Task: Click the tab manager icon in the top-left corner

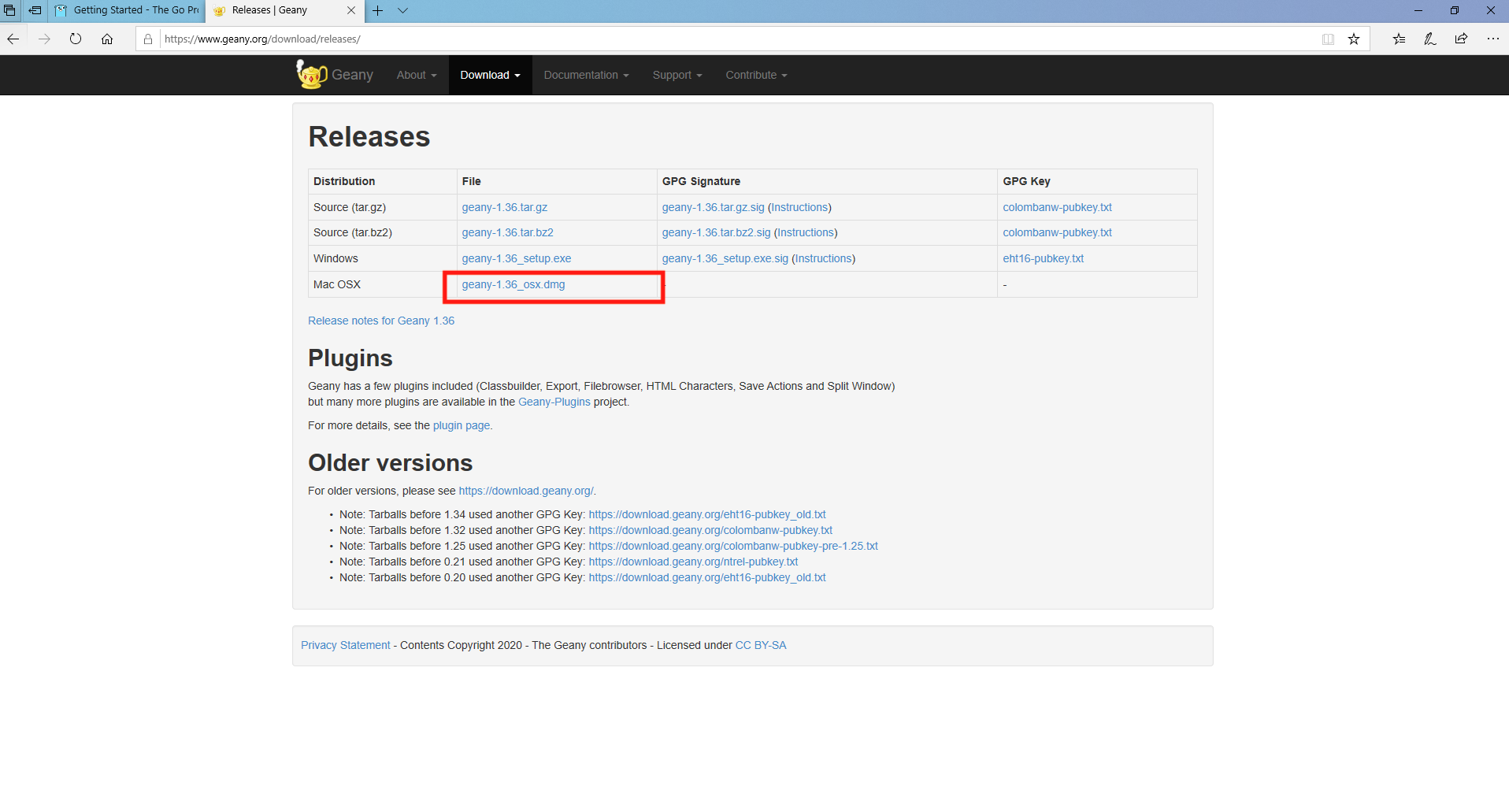Action: click(x=10, y=10)
